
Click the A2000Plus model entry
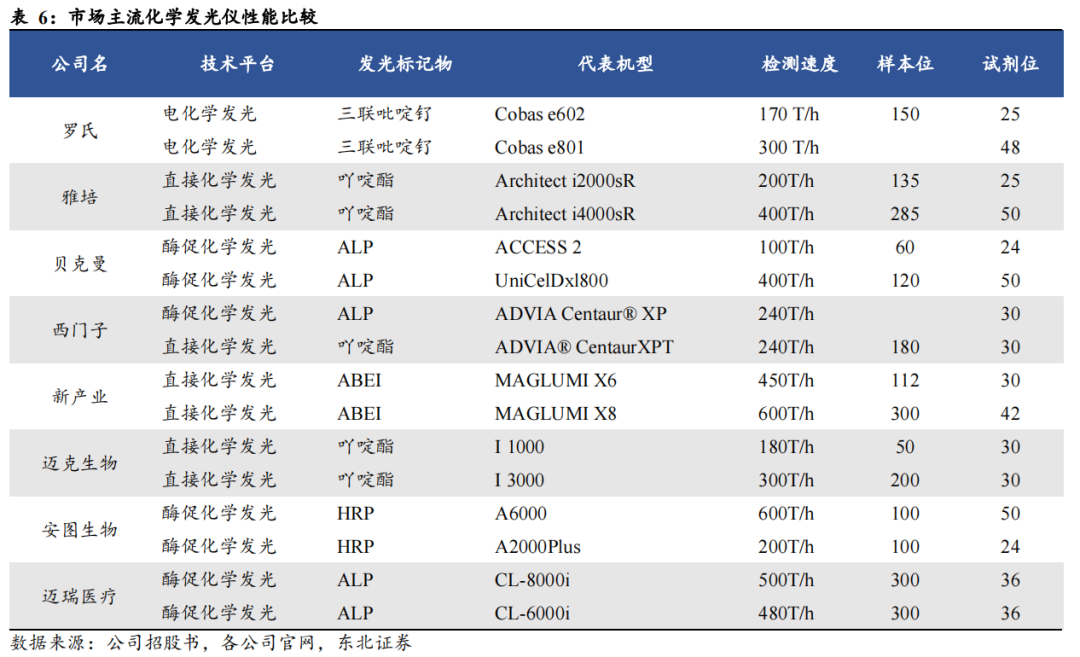tap(537, 547)
